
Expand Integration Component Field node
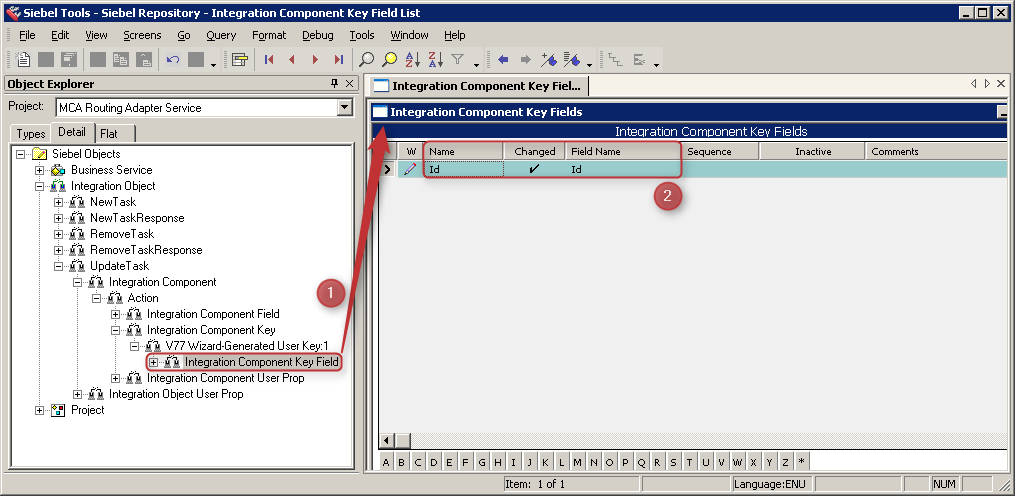coord(116,314)
